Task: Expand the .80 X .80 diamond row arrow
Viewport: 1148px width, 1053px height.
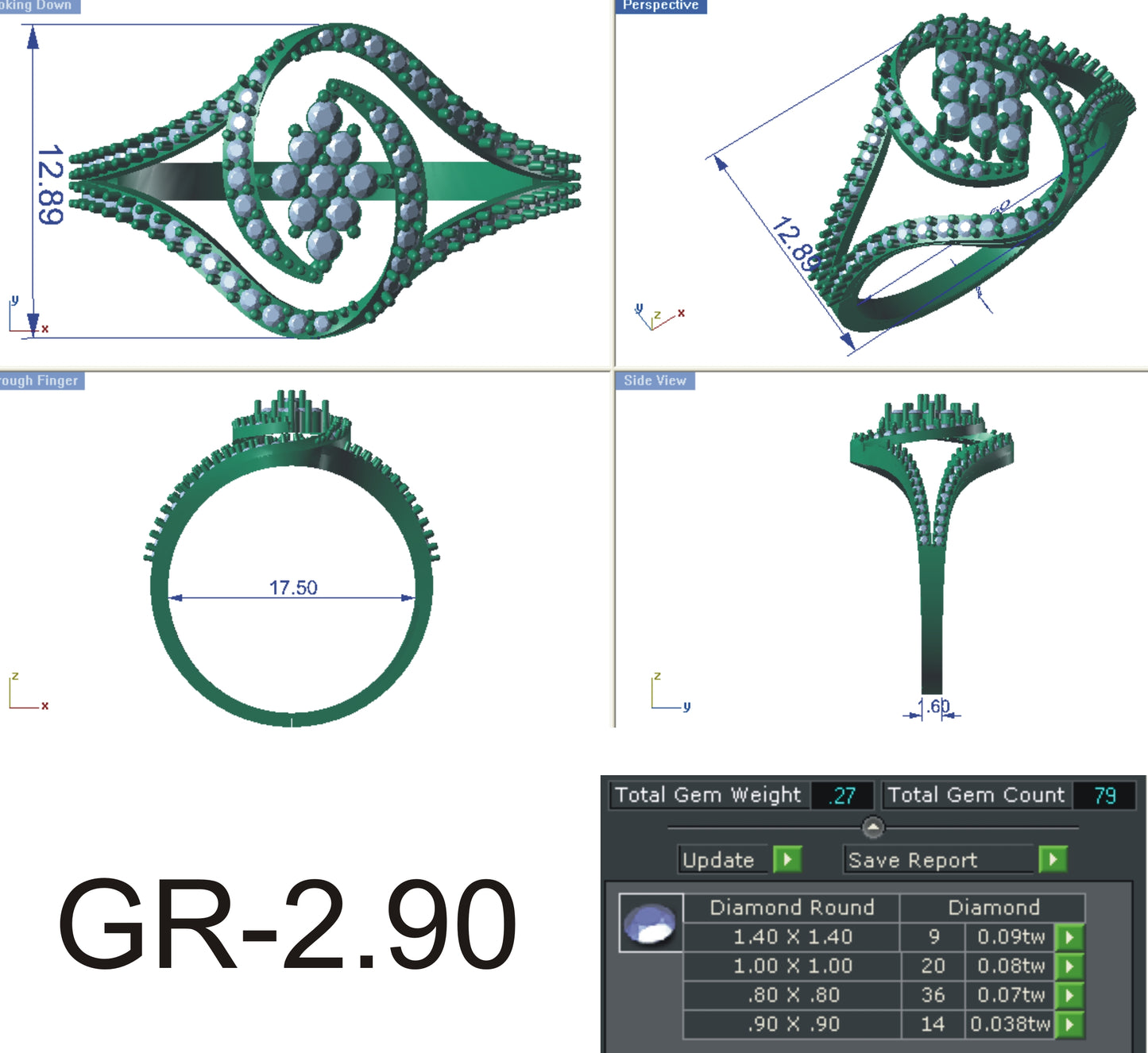Action: coord(1069,996)
